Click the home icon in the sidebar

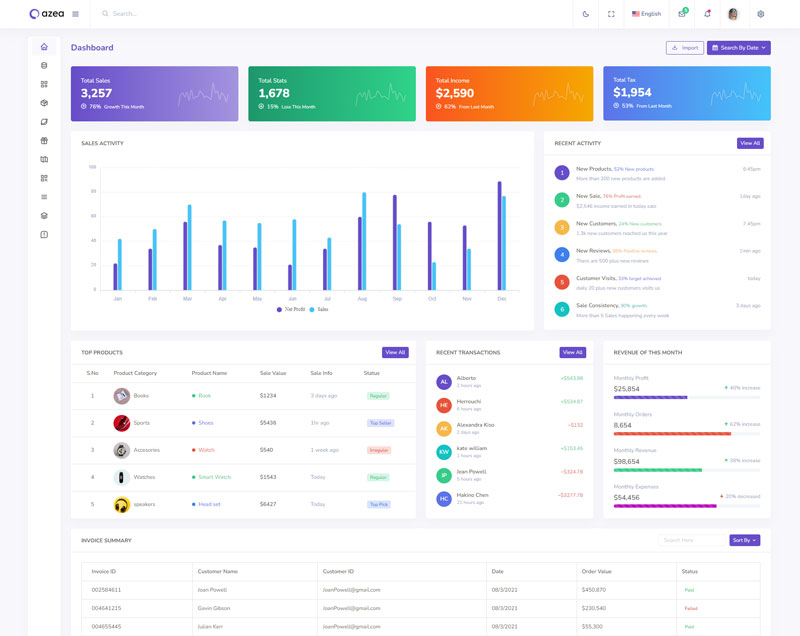(x=44, y=47)
